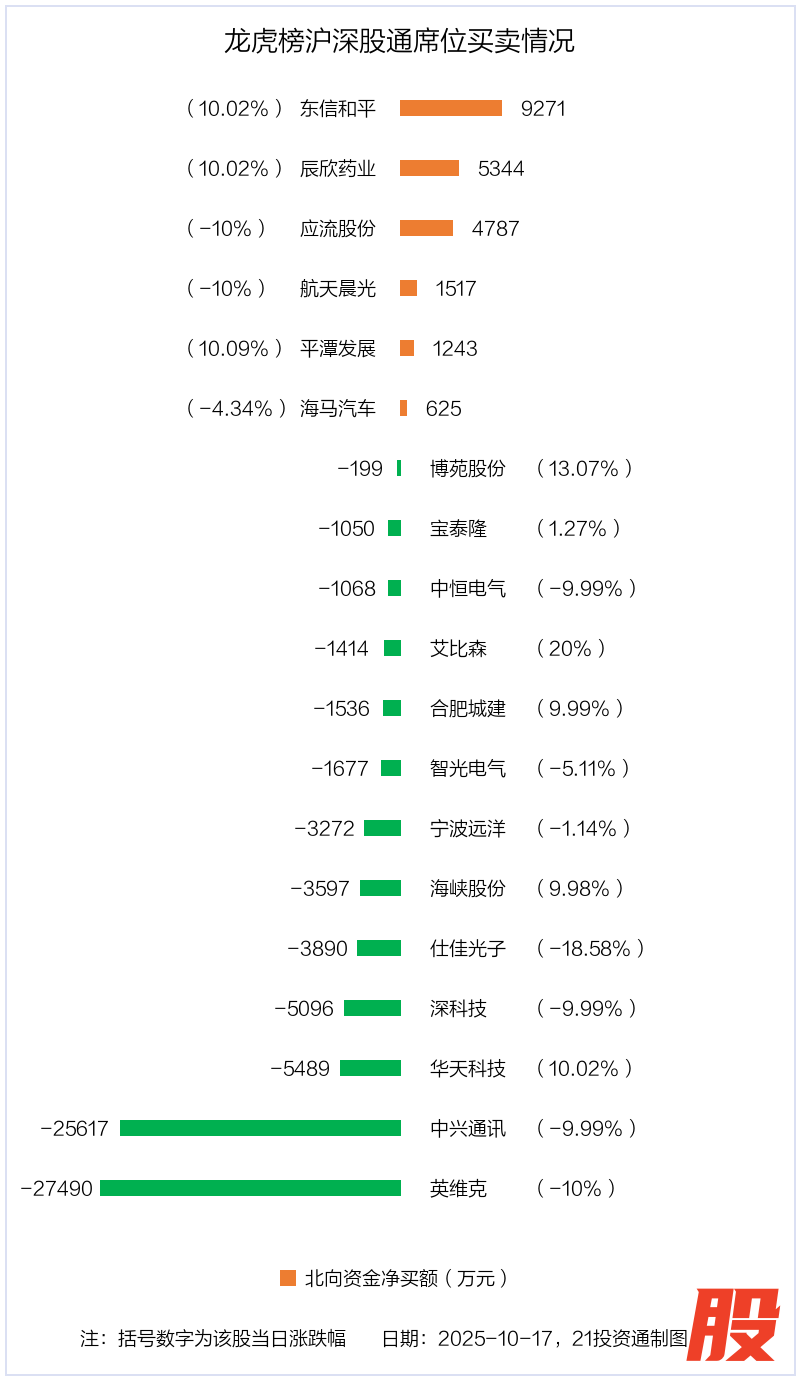Click the red 股 logo icon
The height and width of the screenshot is (1380, 800).
pos(733,1324)
